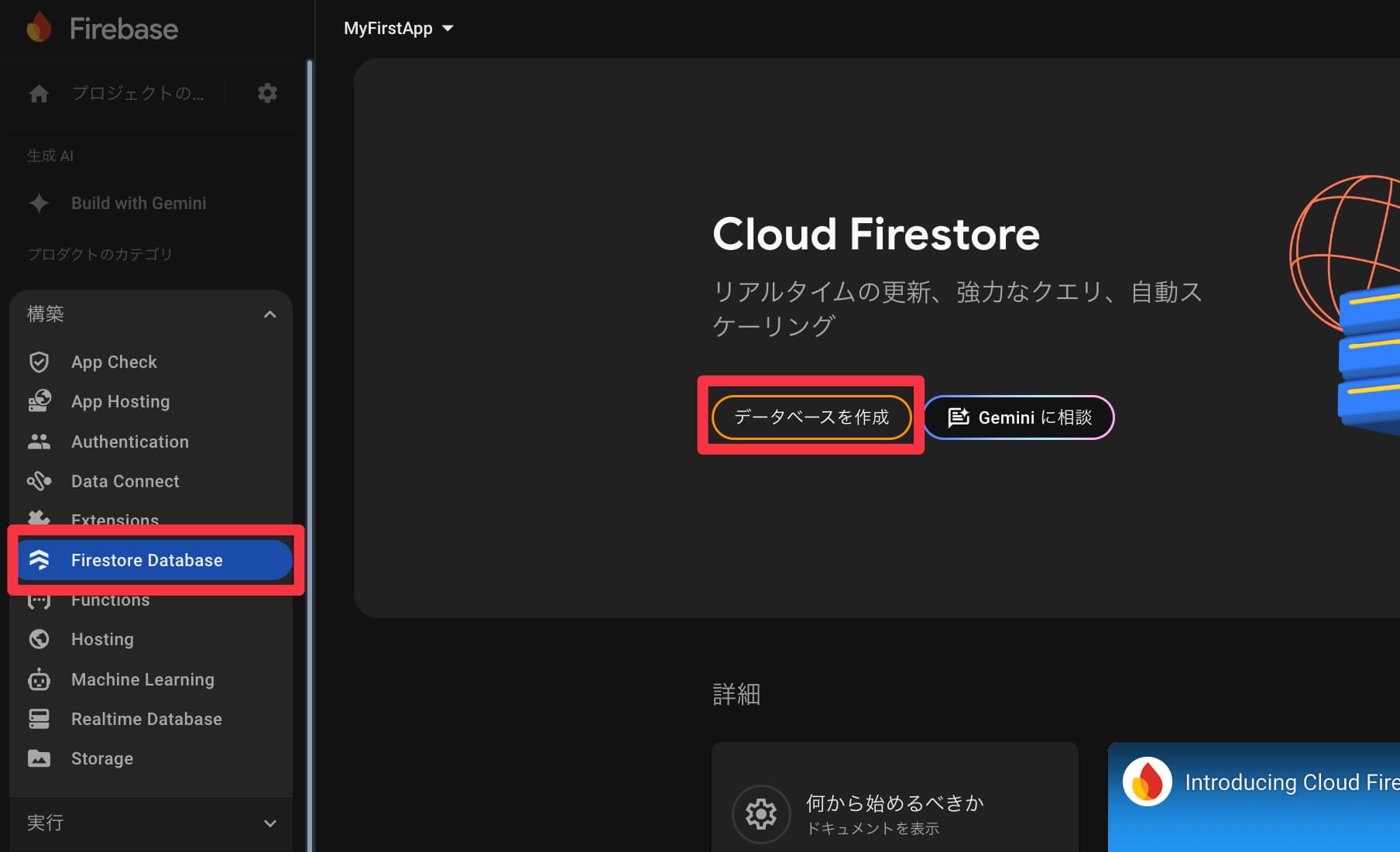This screenshot has height=852, width=1400.
Task: Click the Storage folder image icon
Action: pyautogui.click(x=39, y=758)
